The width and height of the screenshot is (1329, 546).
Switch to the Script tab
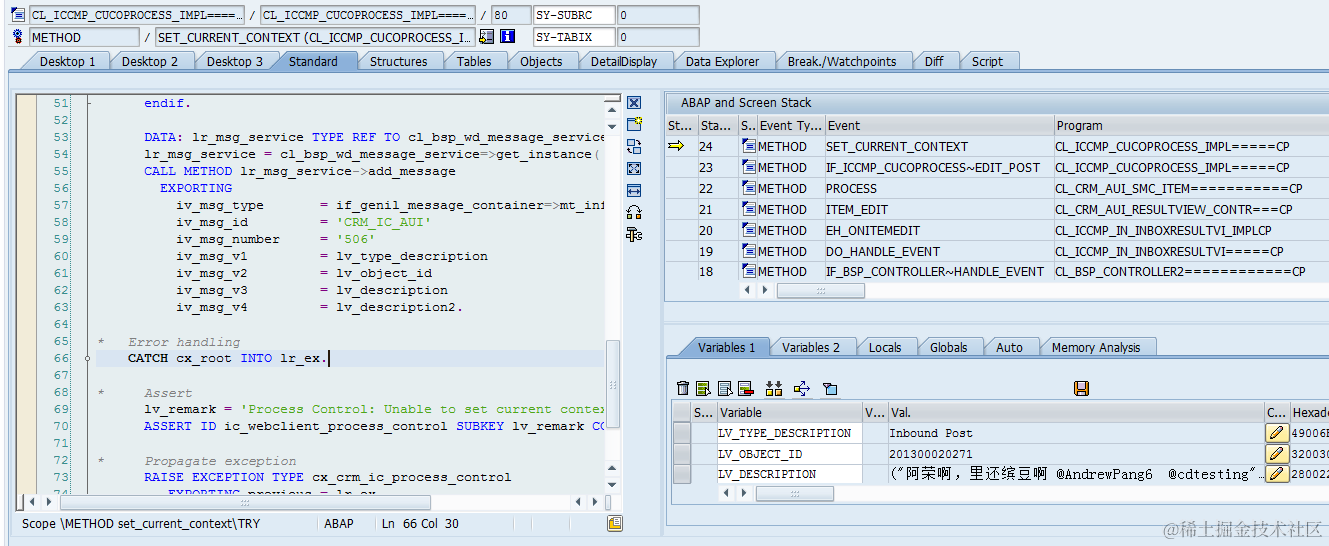point(987,61)
